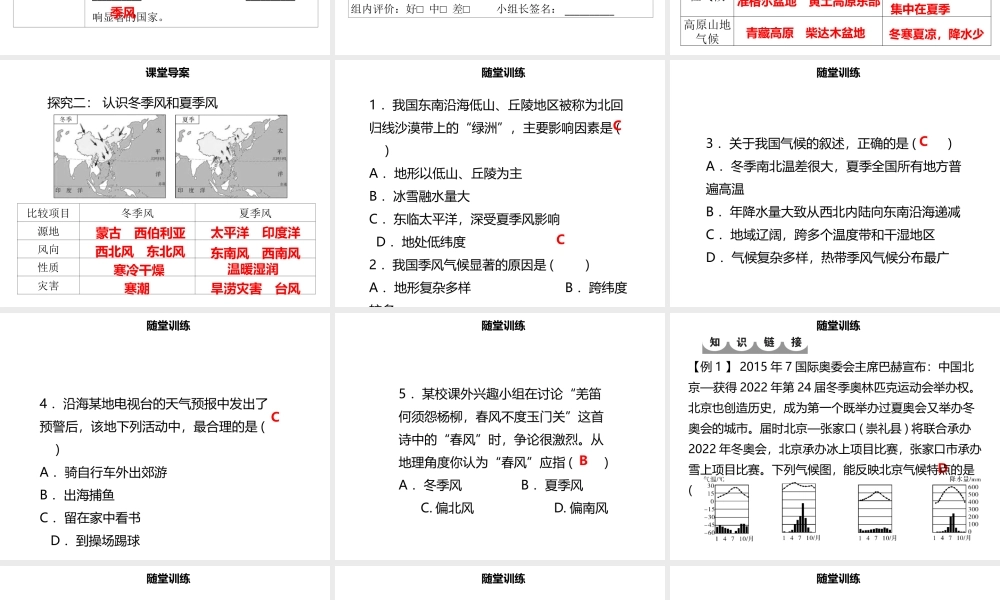Click question 1 option B 冰雪融水量大
Image resolution: width=1000 pixels, height=600 pixels.
point(419,196)
